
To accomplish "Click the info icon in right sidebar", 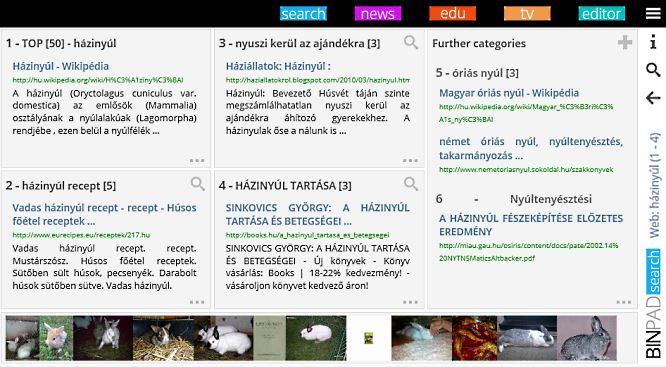I will coord(653,42).
